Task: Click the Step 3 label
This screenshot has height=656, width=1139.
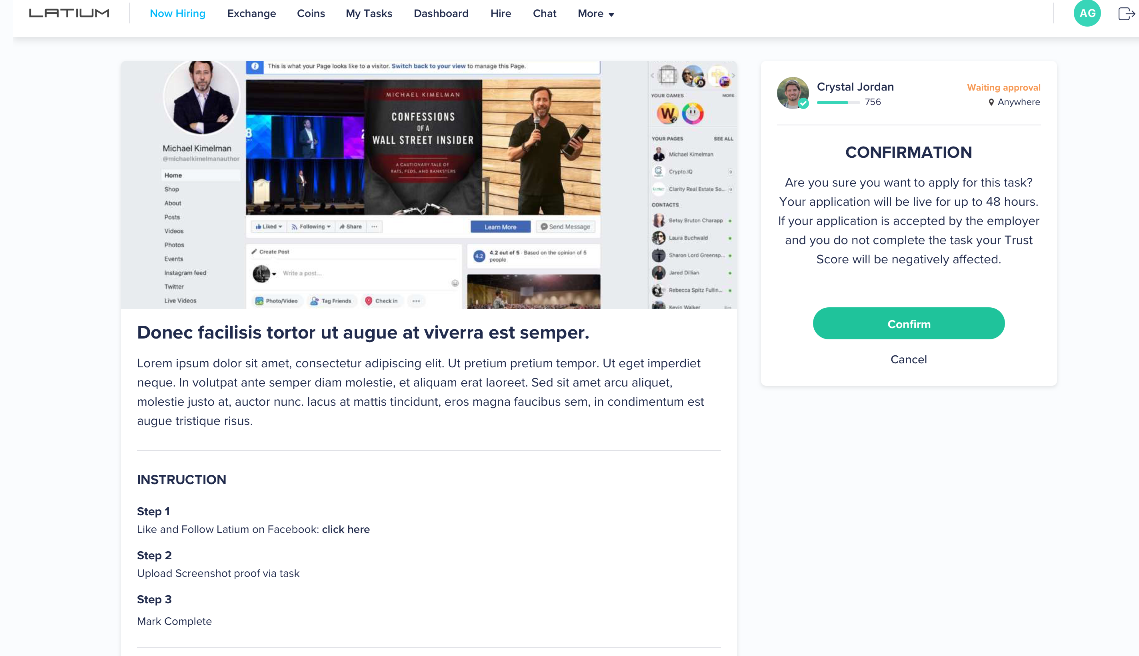Action: (x=154, y=599)
